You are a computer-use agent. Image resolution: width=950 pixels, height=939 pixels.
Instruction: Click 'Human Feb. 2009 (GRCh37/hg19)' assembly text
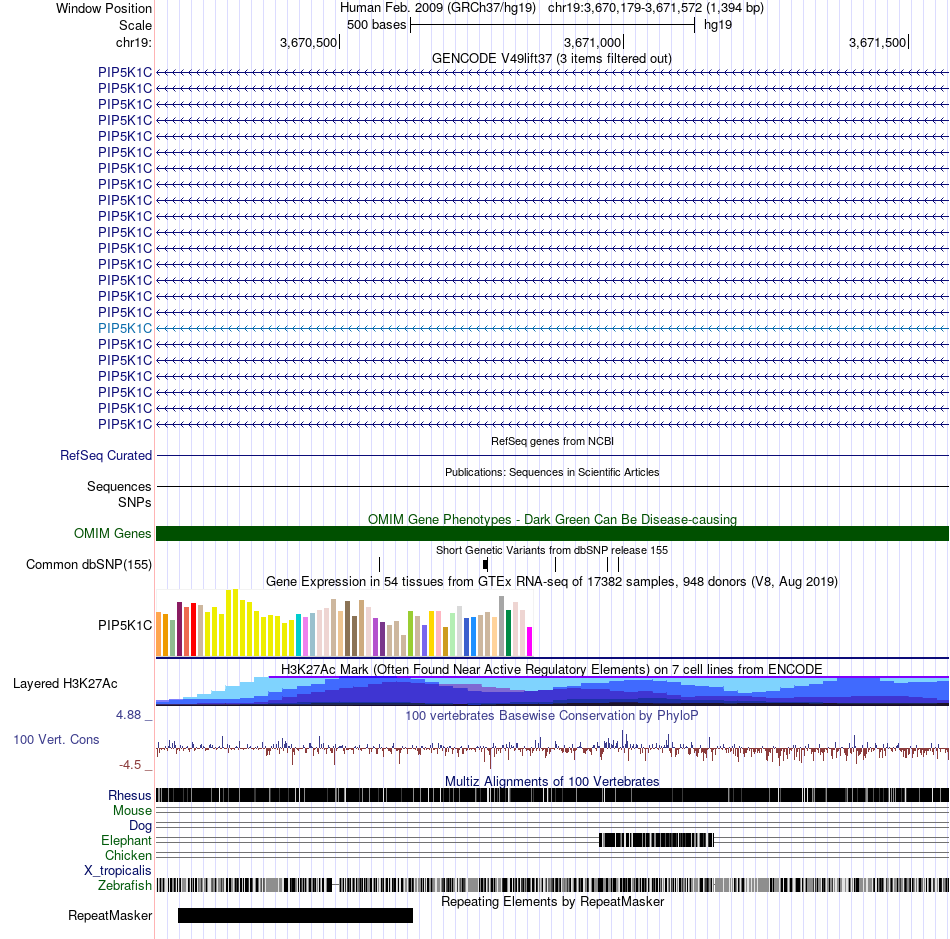(x=438, y=8)
